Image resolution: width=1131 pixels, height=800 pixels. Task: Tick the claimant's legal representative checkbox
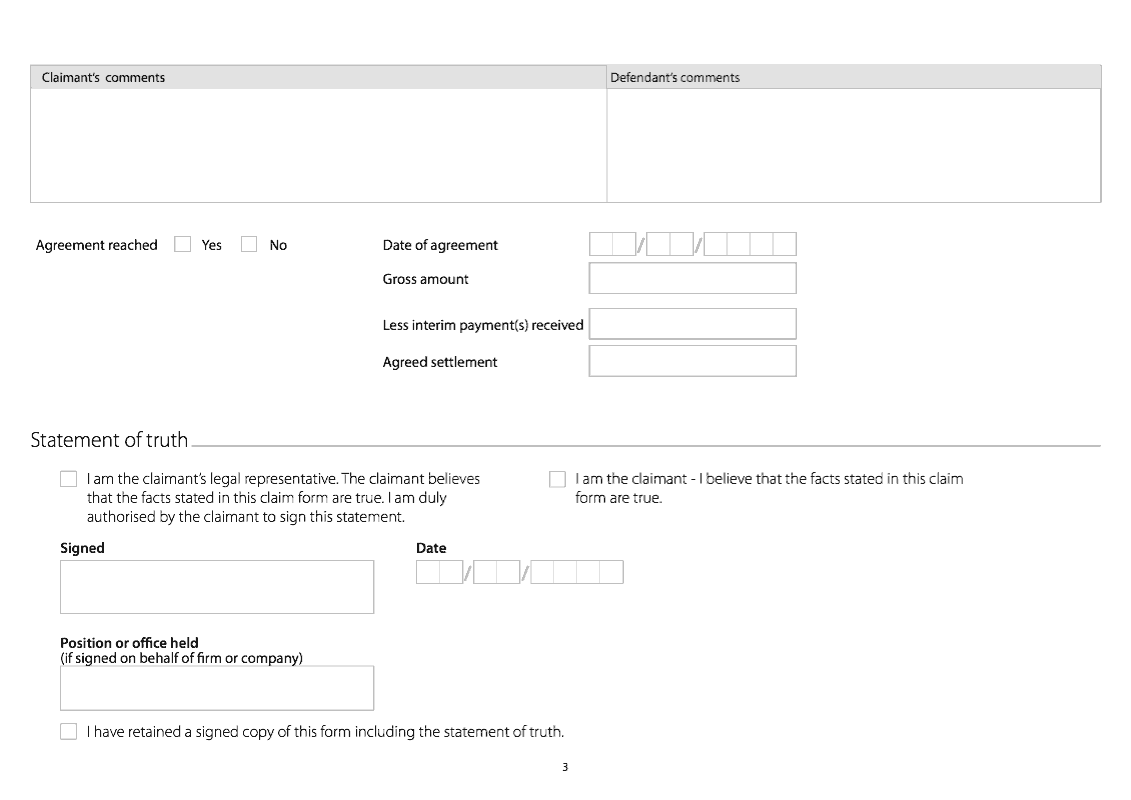pyautogui.click(x=68, y=479)
